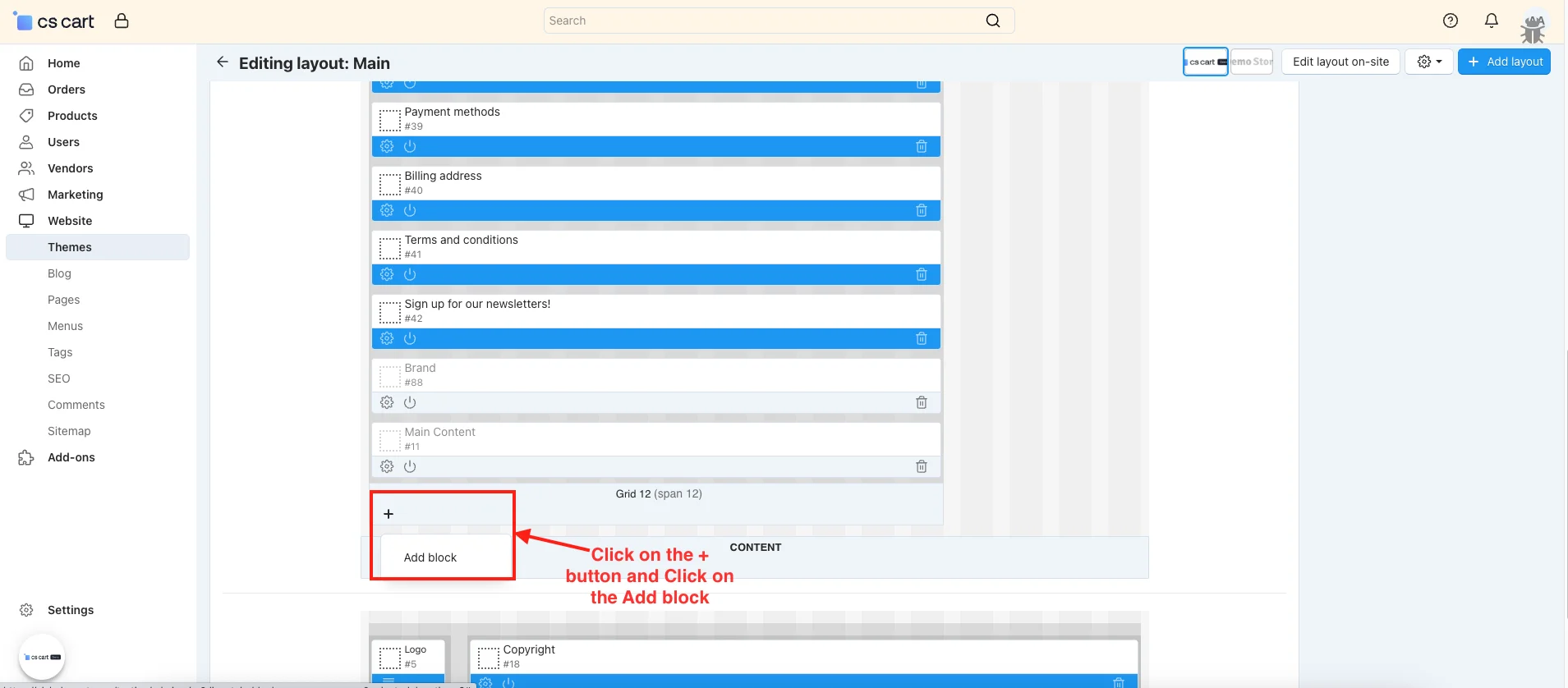
Task: Click Edit layout on-site button
Action: point(1340,62)
